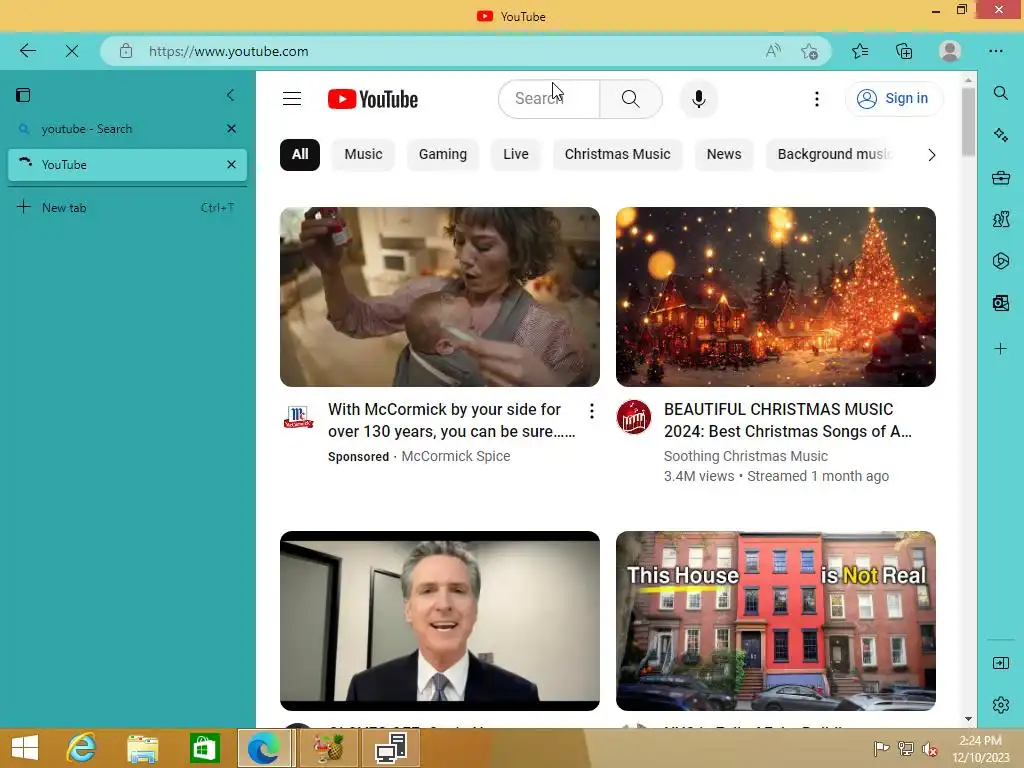The image size is (1024, 768).
Task: Open the tab actions menu icon
Action: [x=23, y=95]
